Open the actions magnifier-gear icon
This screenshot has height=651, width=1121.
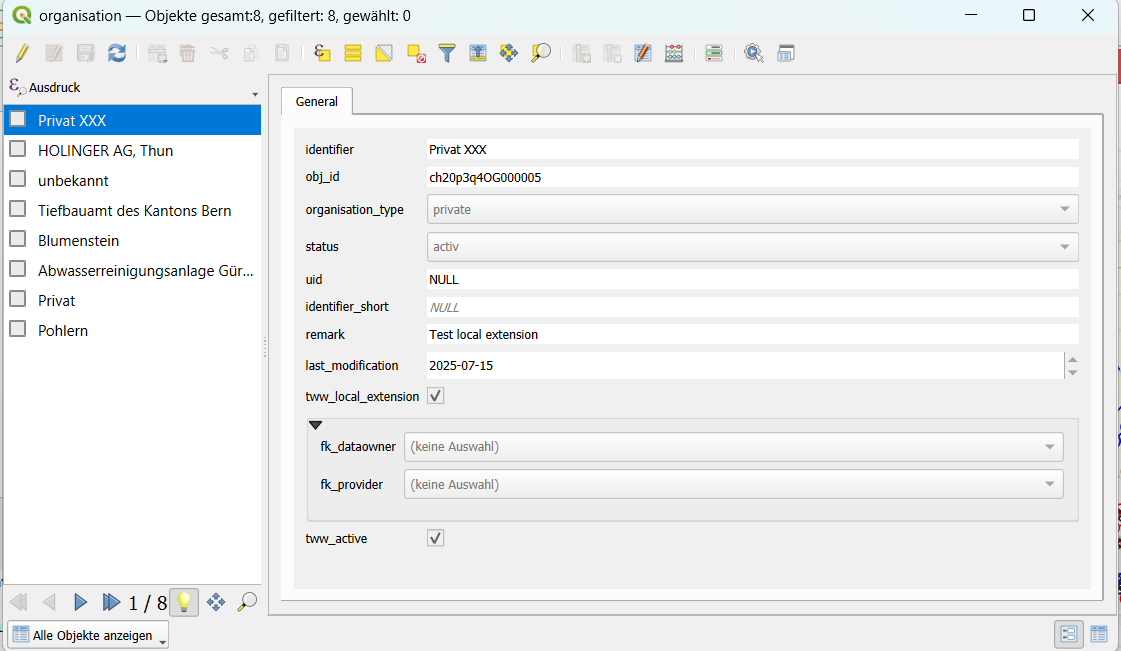coord(754,53)
